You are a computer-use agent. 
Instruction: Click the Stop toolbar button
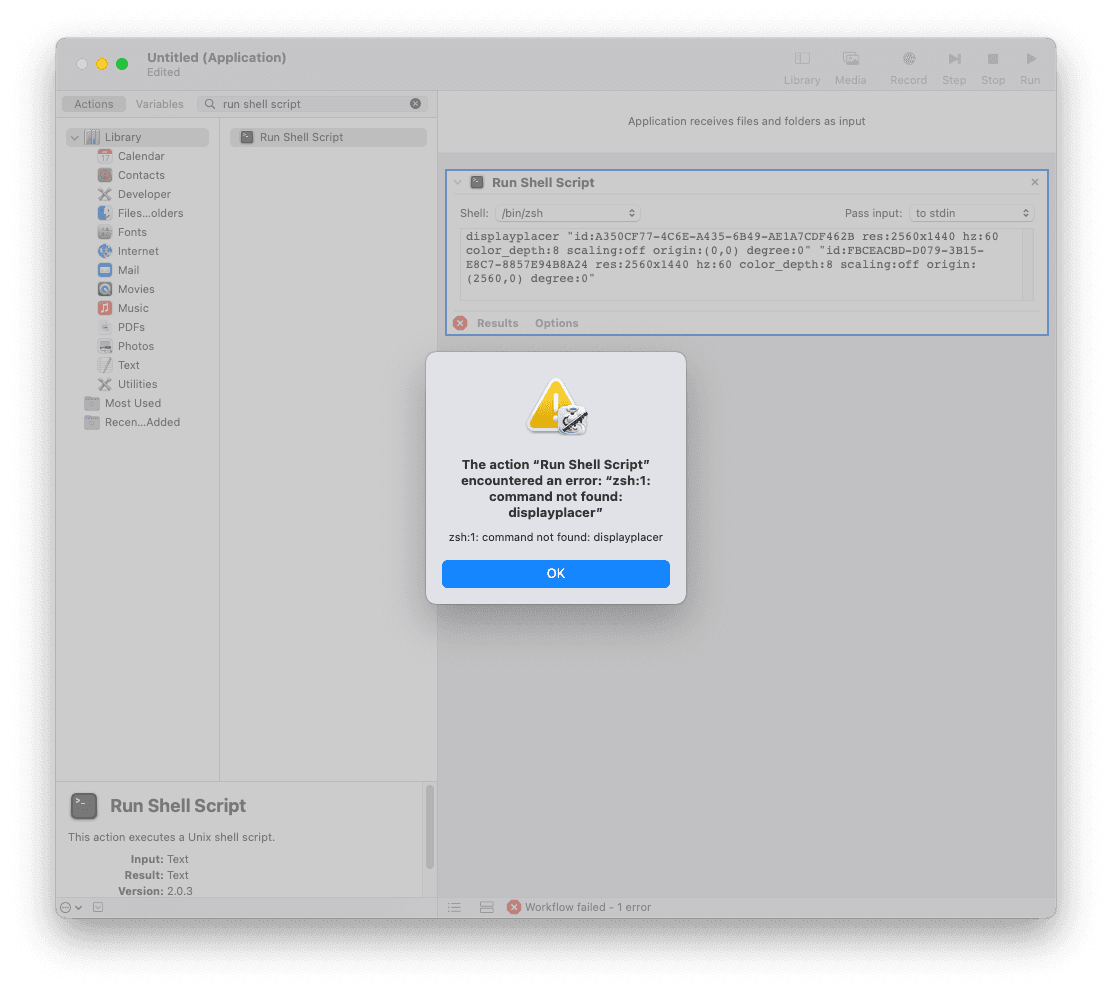(993, 67)
